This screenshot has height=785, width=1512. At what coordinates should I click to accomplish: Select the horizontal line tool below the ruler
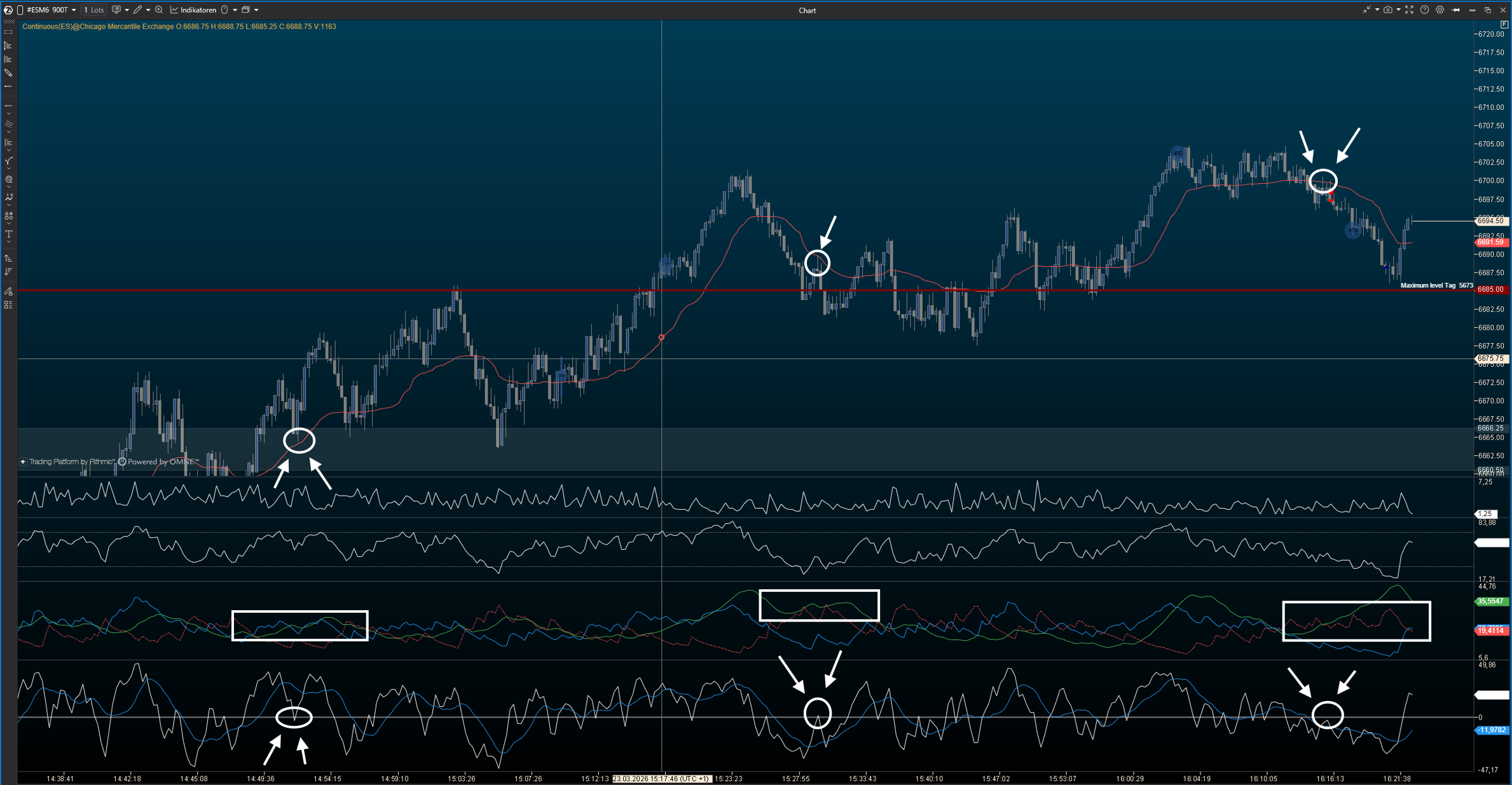pos(8,86)
